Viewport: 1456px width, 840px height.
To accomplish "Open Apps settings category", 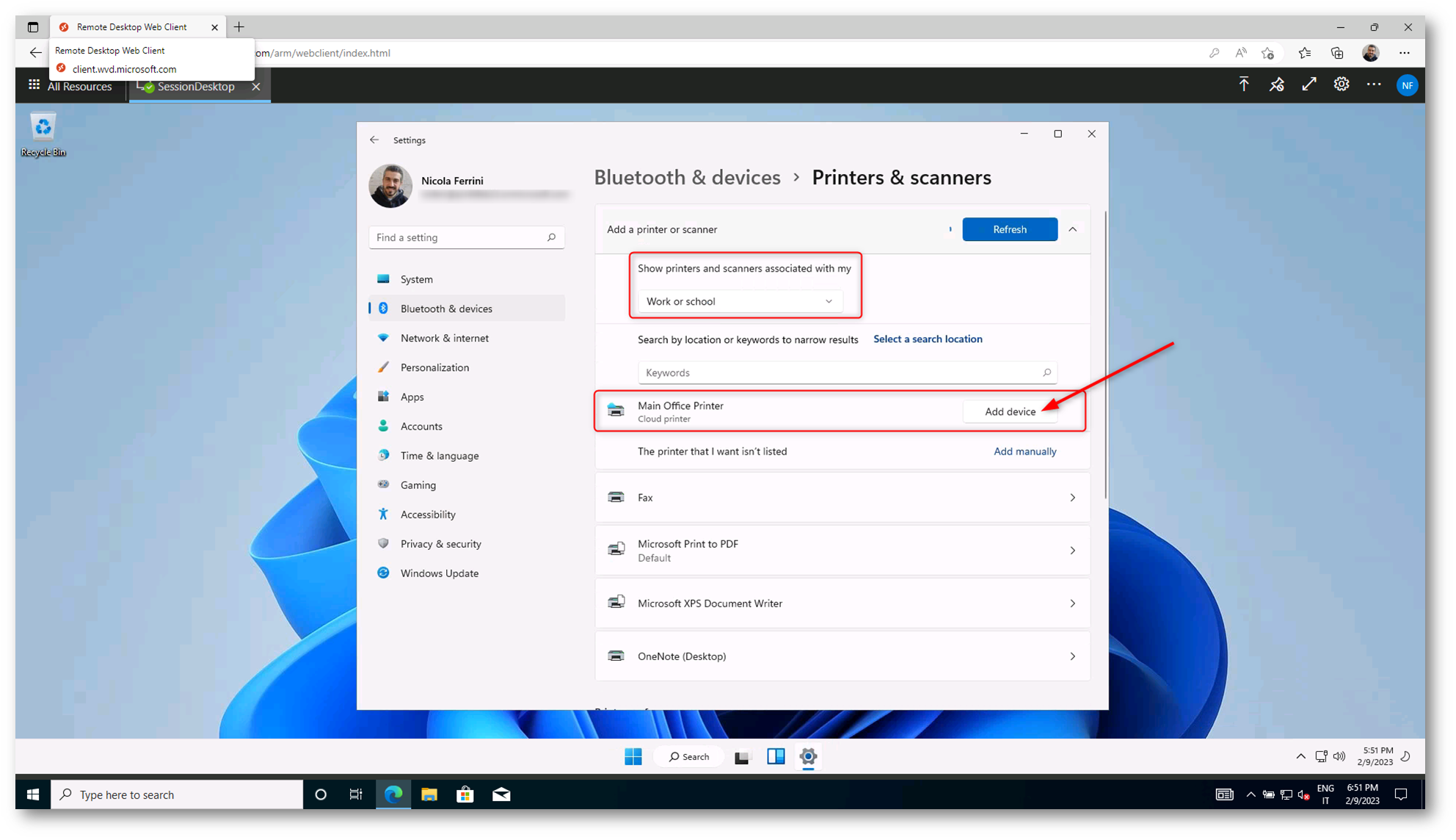I will coord(467,397).
